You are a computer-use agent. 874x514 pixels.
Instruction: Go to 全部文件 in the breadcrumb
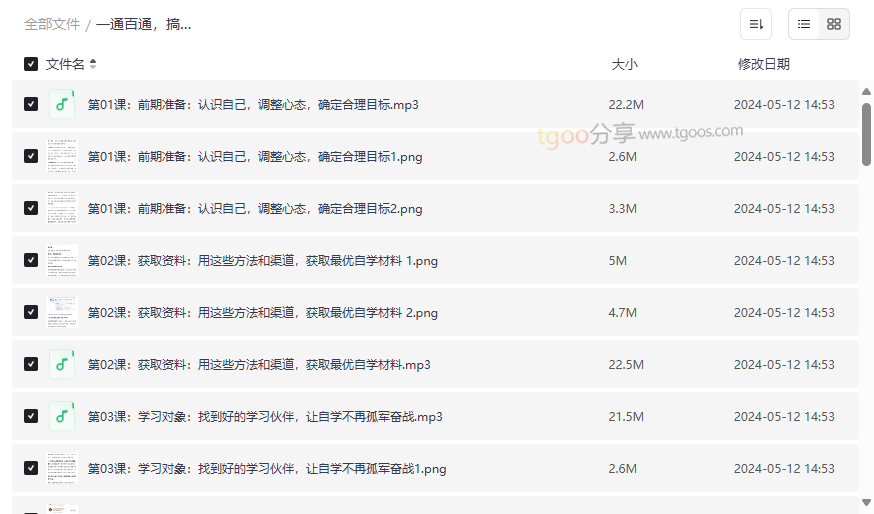point(52,24)
